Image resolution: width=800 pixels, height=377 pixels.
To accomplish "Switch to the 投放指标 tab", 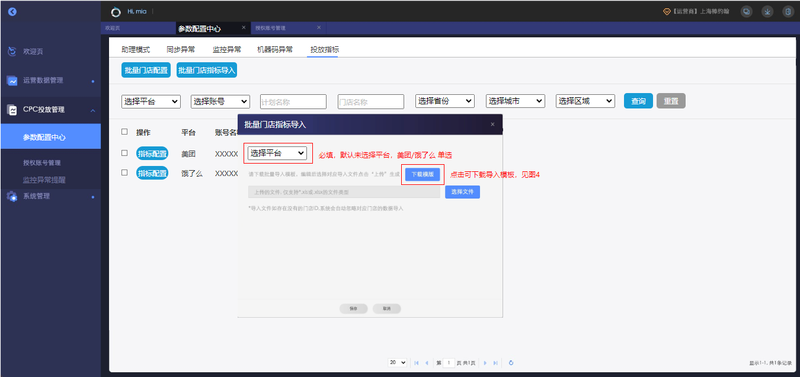I will [x=324, y=49].
